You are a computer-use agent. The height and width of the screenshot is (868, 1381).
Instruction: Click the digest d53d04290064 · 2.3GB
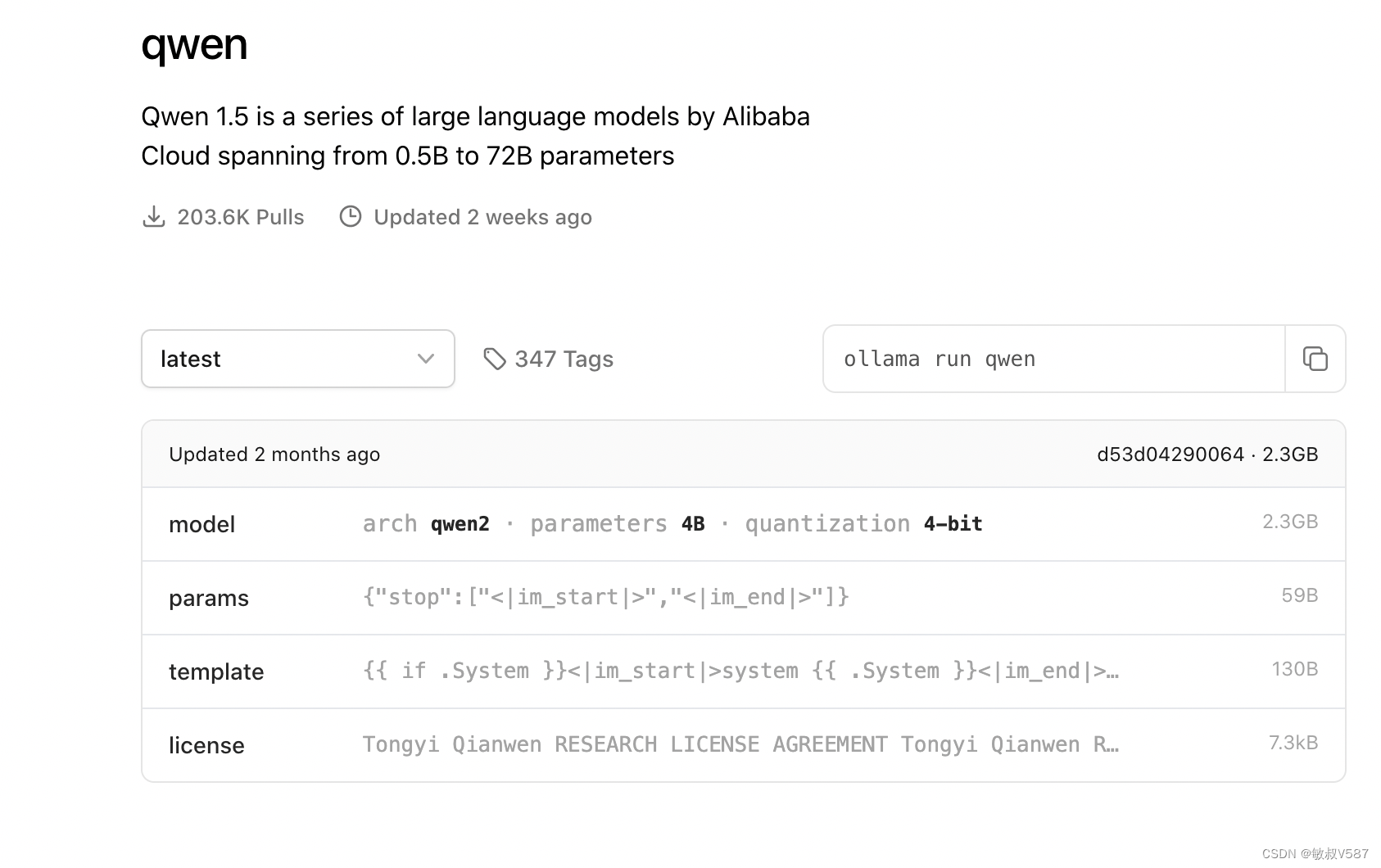pos(1207,454)
